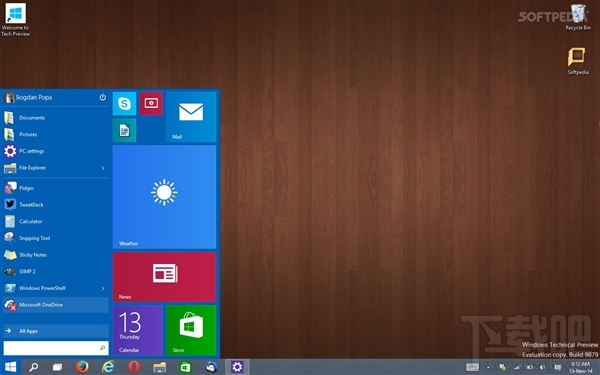Launch the green Store tile
This screenshot has height=375, width=600.
coord(191,330)
